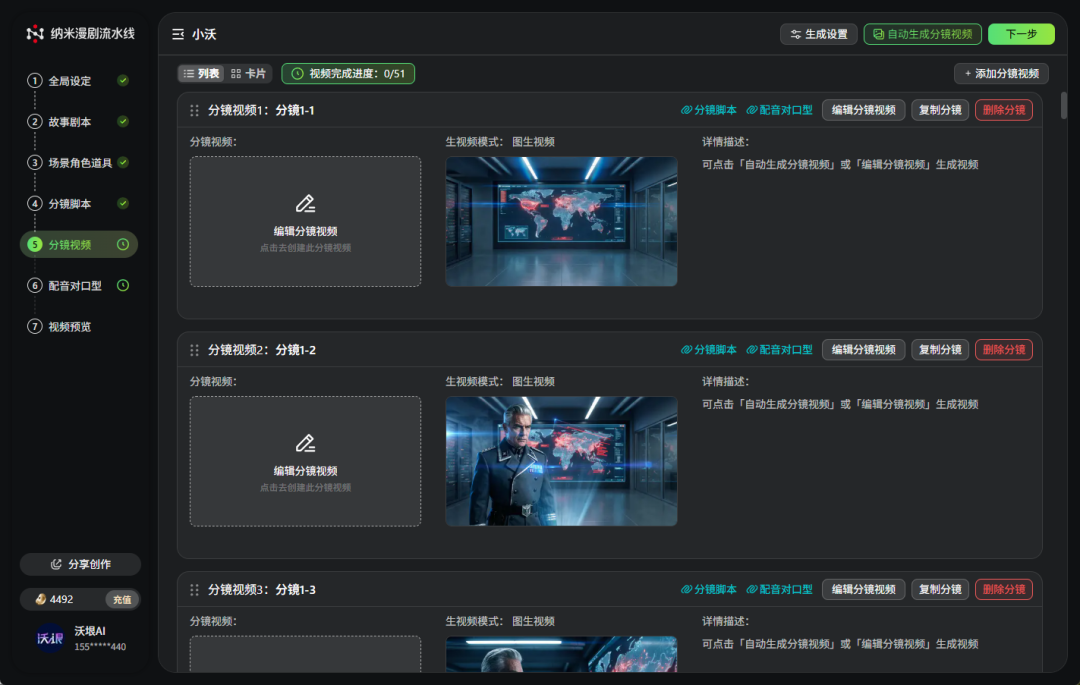The height and width of the screenshot is (685, 1080).
Task: Switch to 卡片 card view
Action: coord(245,73)
